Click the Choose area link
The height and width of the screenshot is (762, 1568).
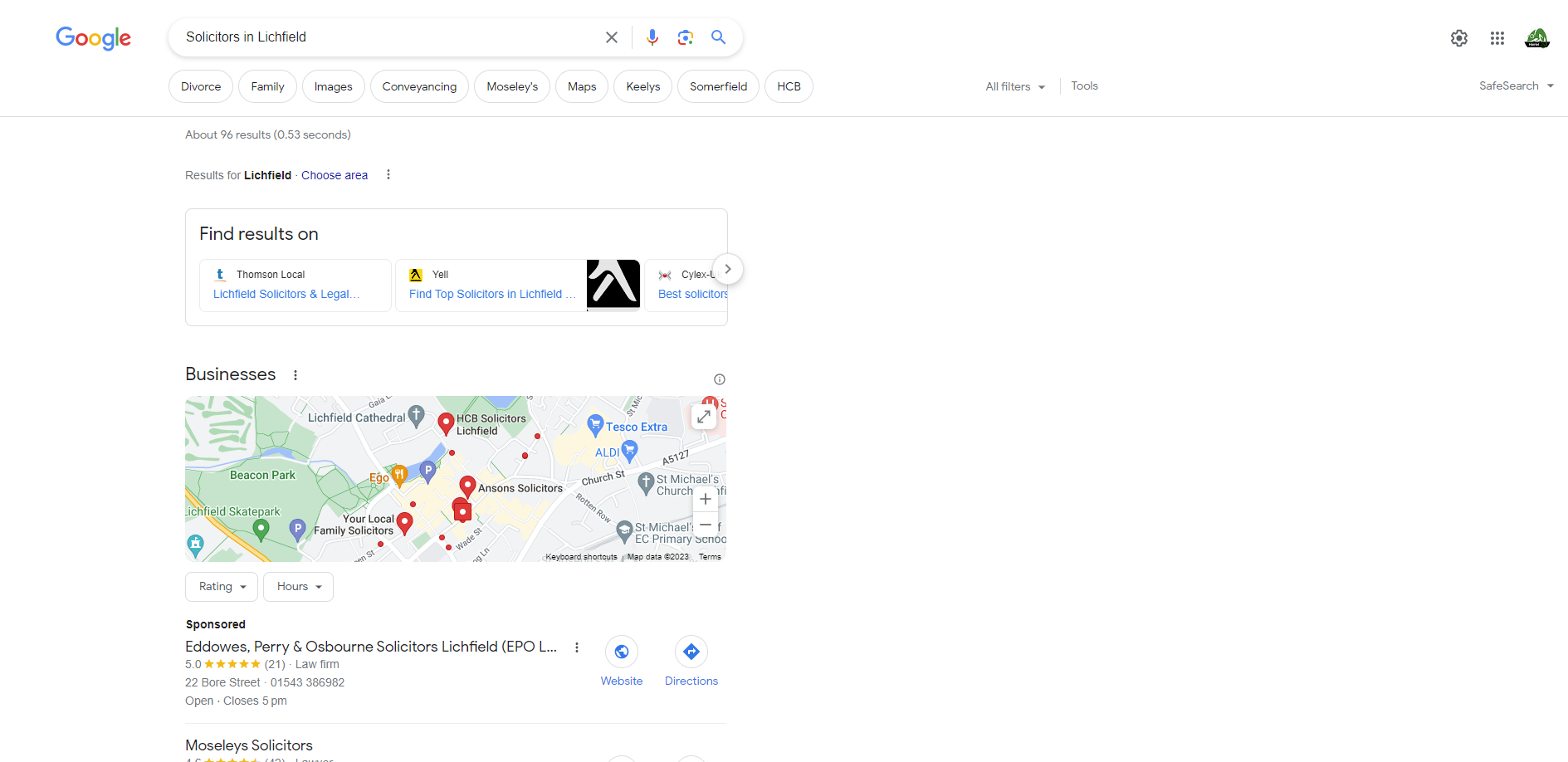click(x=335, y=175)
